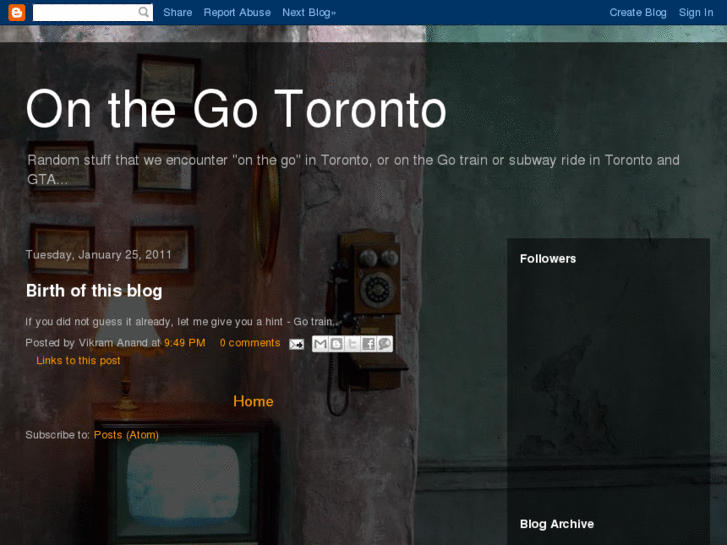
Task: Click Sign In link
Action: click(695, 13)
